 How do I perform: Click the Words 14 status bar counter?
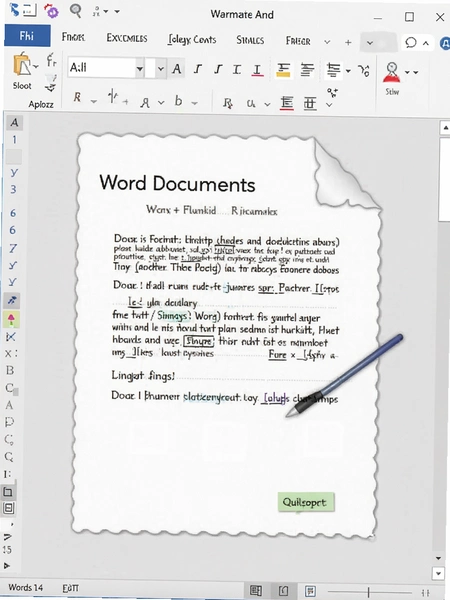tap(26, 587)
